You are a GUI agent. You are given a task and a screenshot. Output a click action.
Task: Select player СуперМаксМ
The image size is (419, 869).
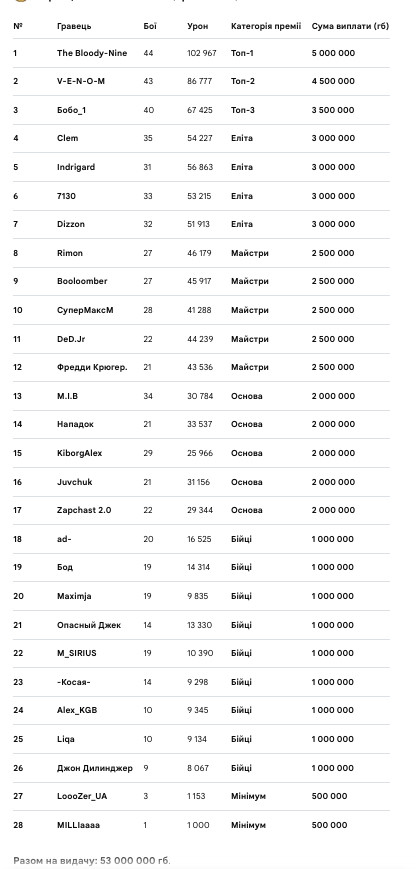click(x=85, y=310)
